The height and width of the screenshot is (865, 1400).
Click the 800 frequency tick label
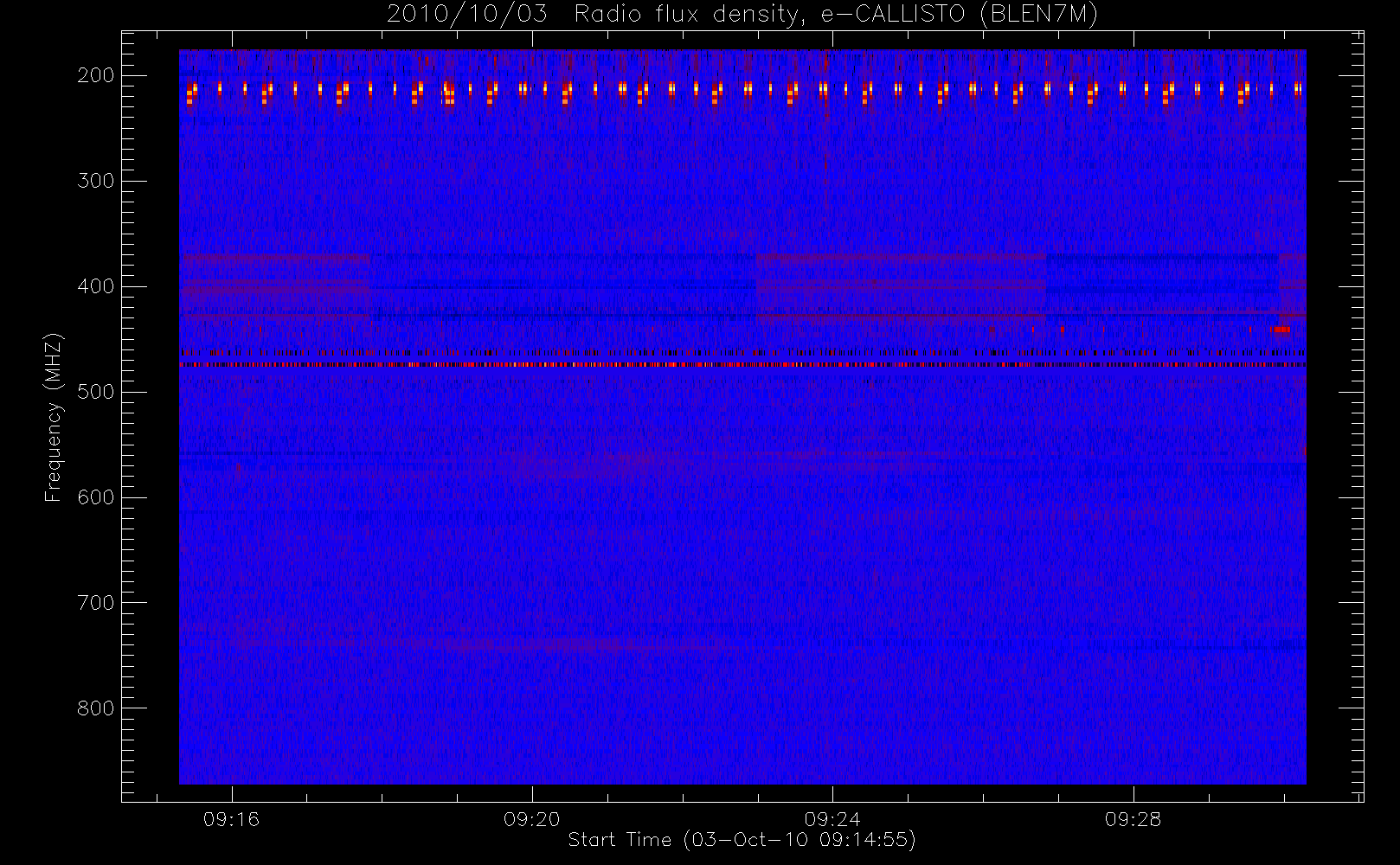pos(95,708)
